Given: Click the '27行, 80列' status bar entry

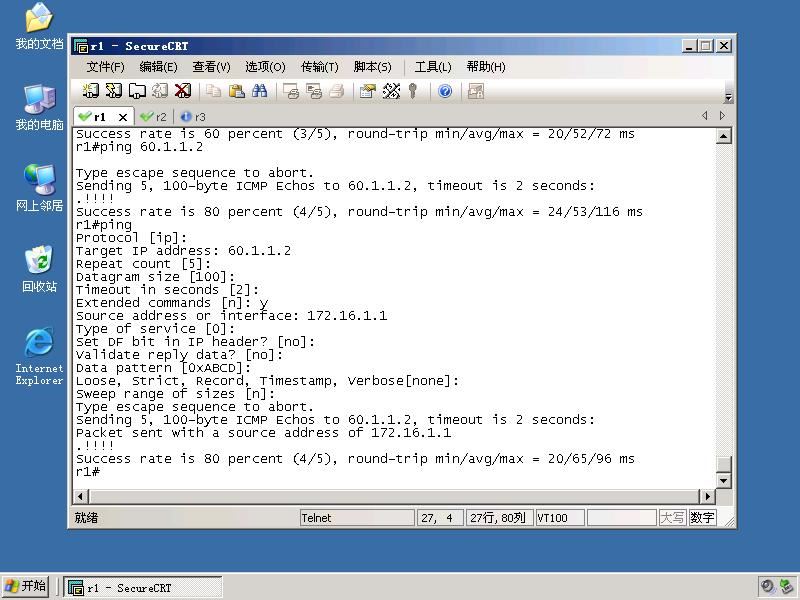Looking at the screenshot, I should 499,518.
